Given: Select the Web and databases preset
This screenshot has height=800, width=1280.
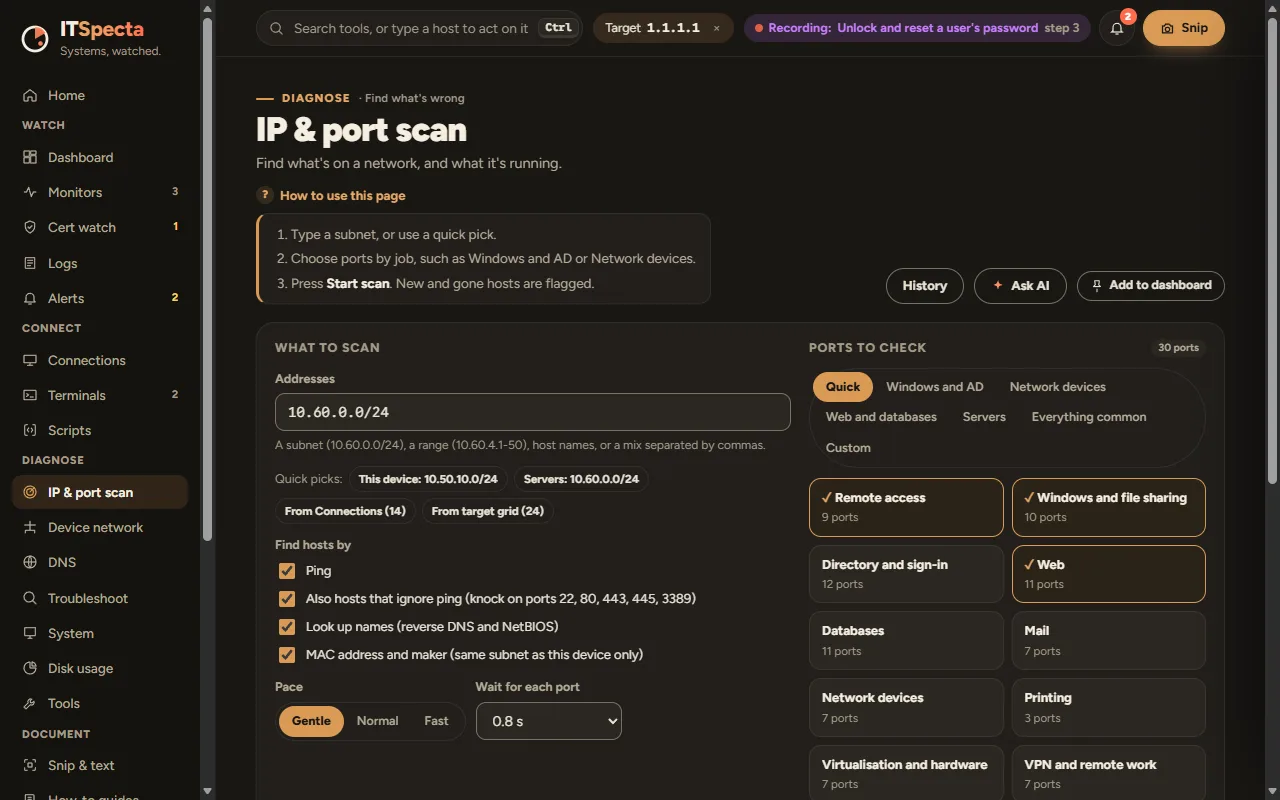Looking at the screenshot, I should pos(881,417).
